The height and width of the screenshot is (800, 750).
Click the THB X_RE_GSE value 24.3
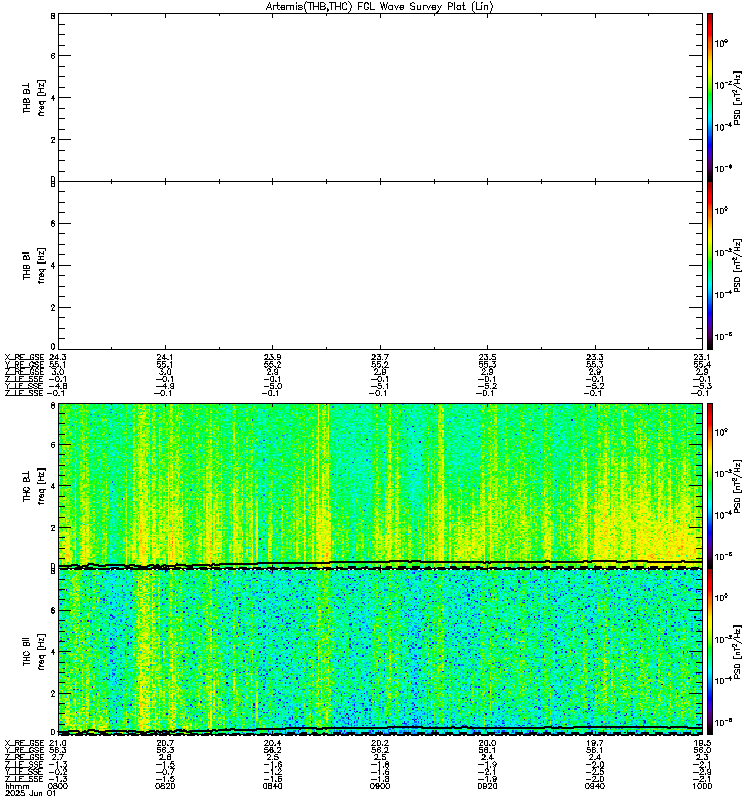click(x=57, y=357)
